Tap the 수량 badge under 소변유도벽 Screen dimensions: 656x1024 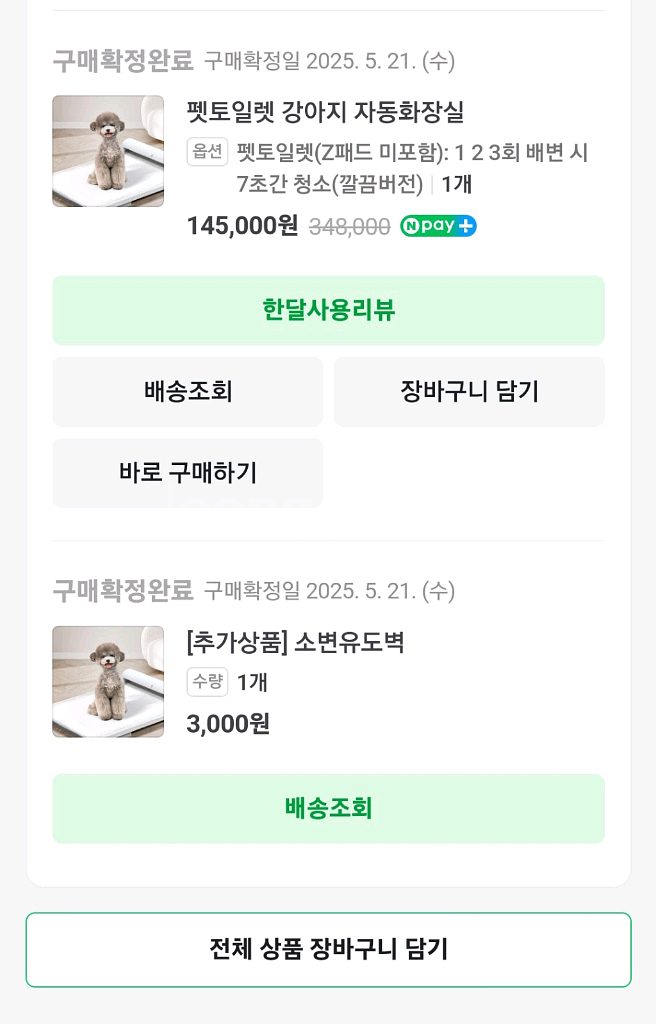(x=207, y=682)
